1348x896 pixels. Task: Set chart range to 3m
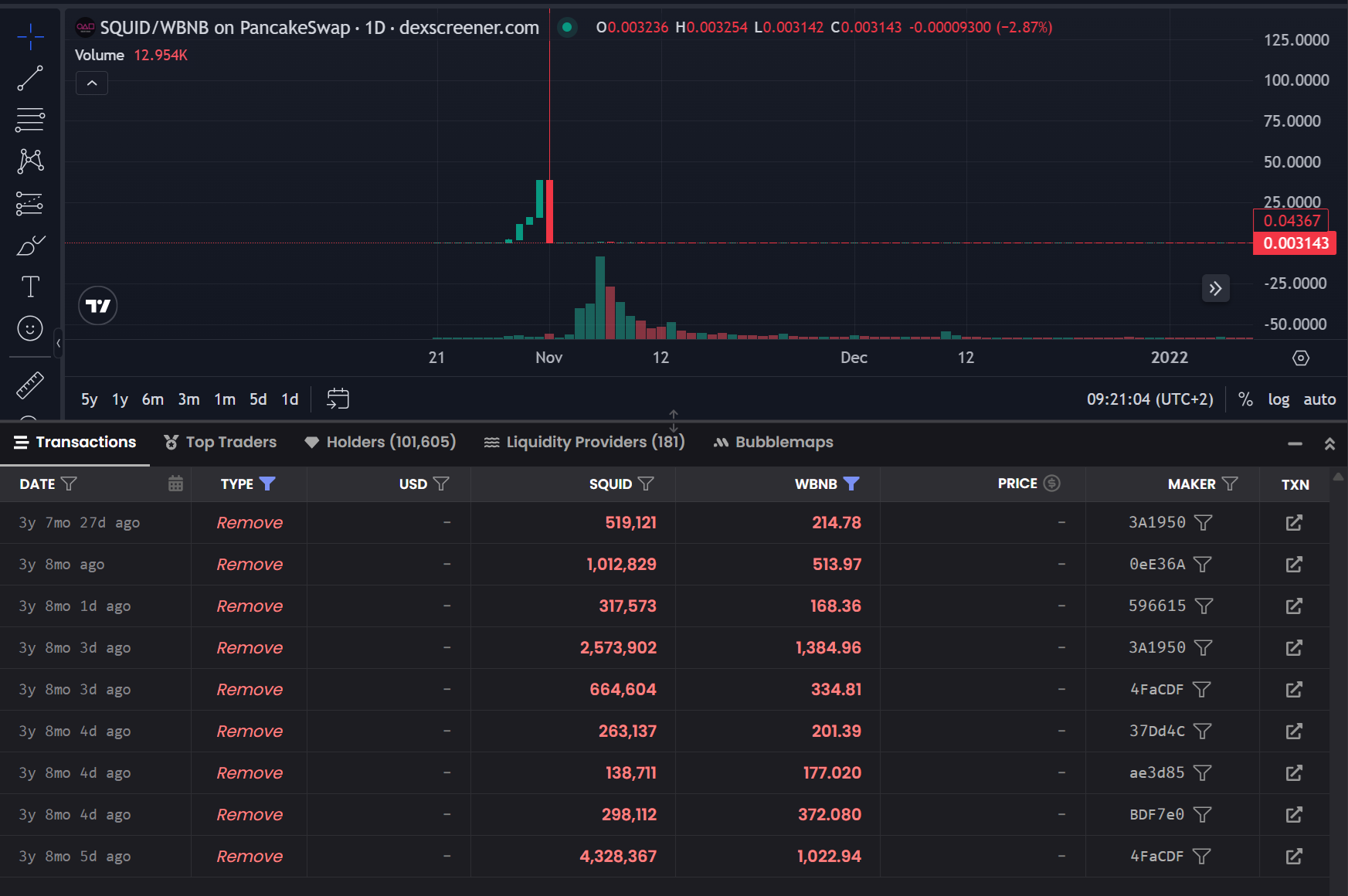[x=188, y=399]
